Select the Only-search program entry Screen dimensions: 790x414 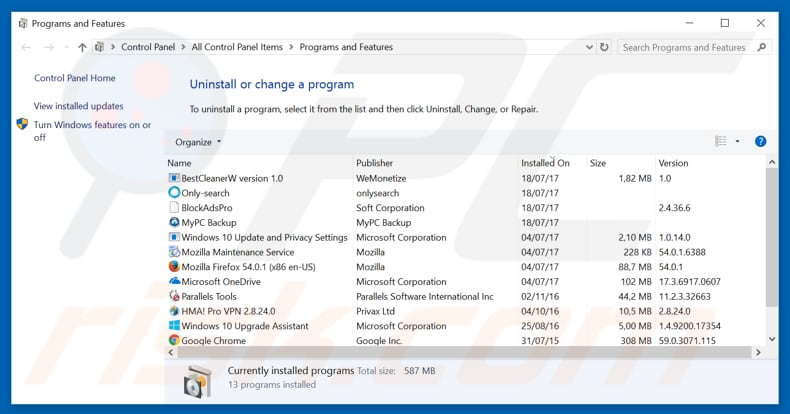pos(205,193)
